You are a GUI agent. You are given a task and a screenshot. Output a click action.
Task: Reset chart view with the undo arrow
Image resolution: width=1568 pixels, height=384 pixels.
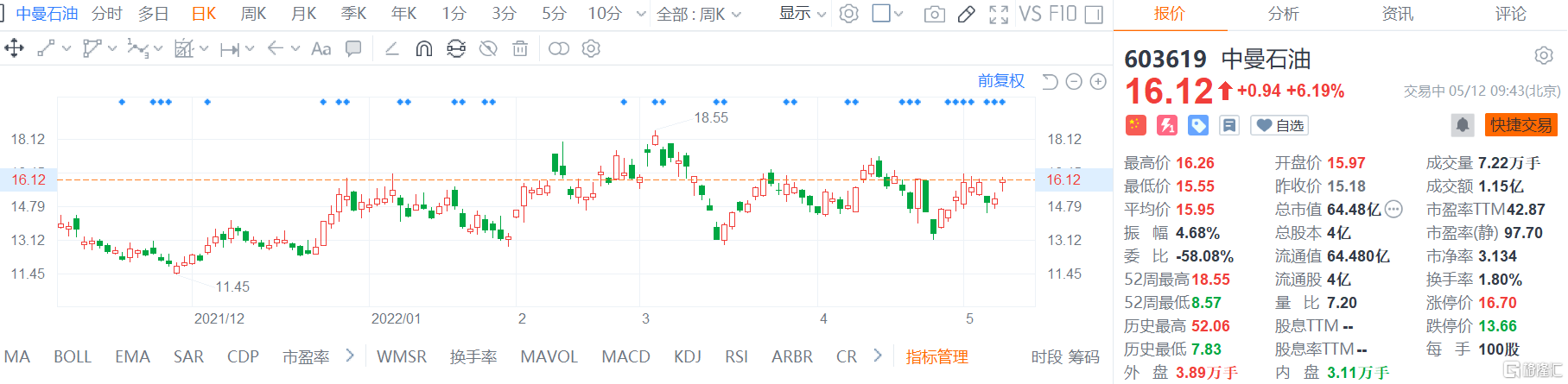point(1050,81)
